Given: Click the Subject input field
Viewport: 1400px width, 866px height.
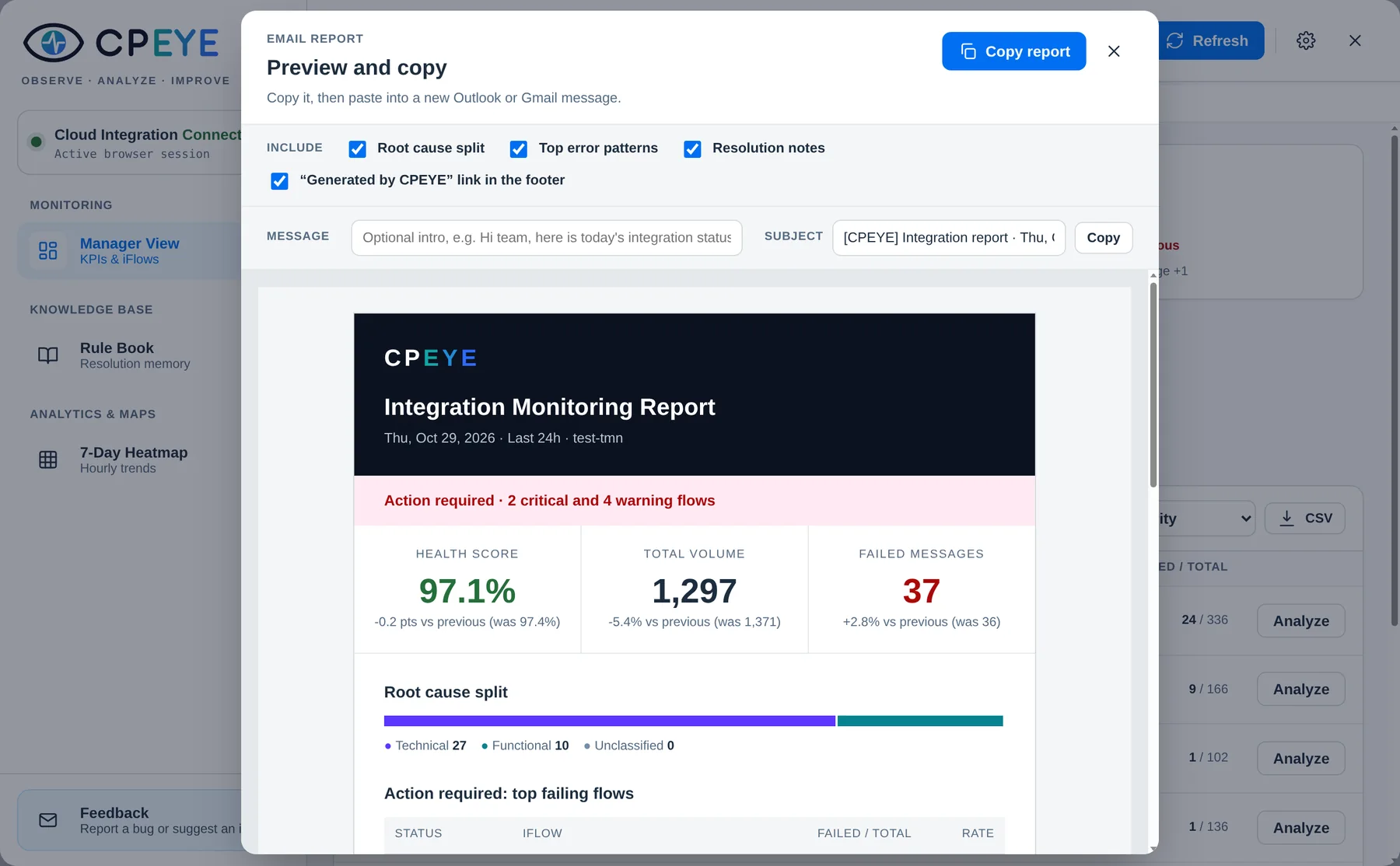Looking at the screenshot, I should pos(949,238).
